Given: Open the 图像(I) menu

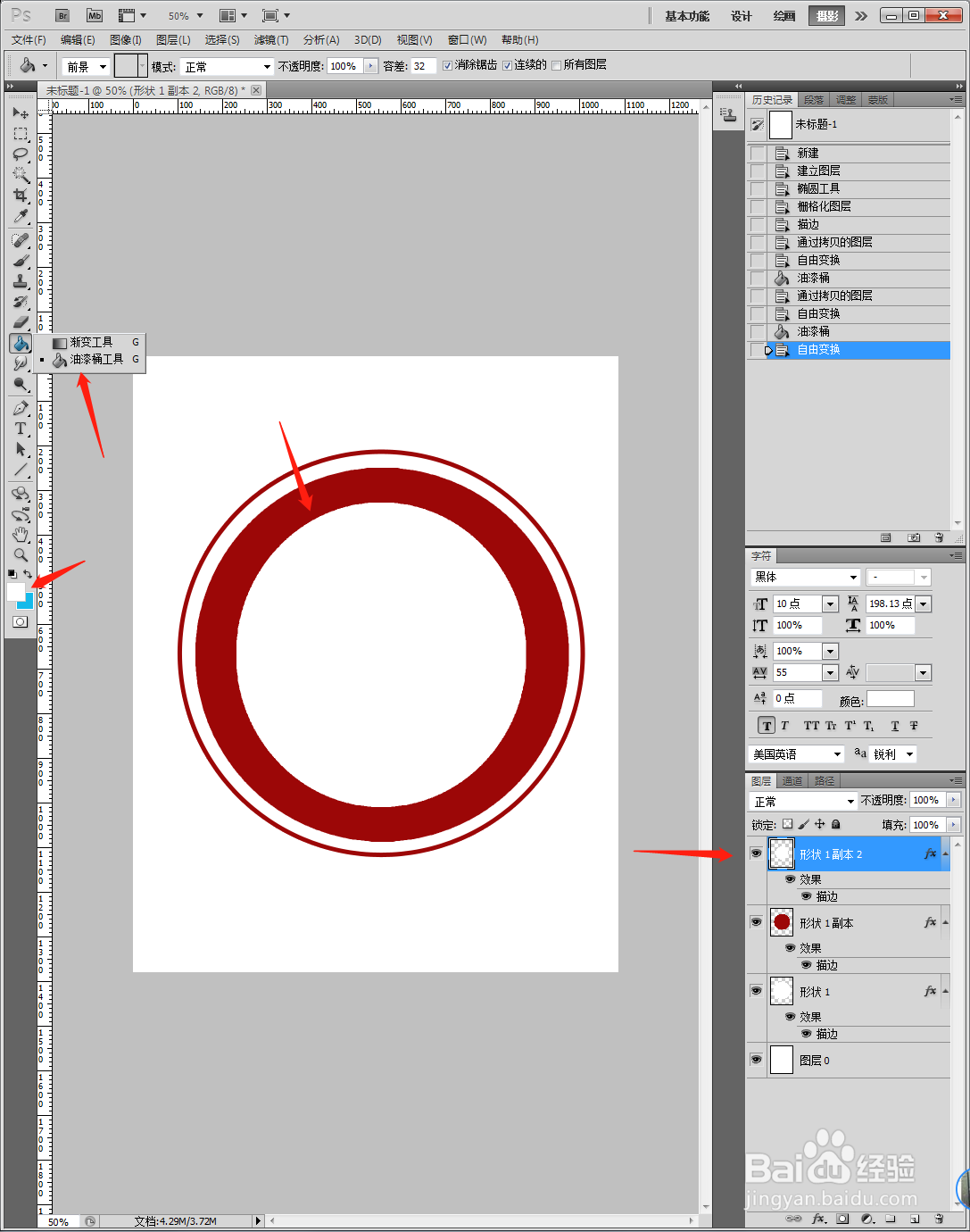Looking at the screenshot, I should coord(125,40).
